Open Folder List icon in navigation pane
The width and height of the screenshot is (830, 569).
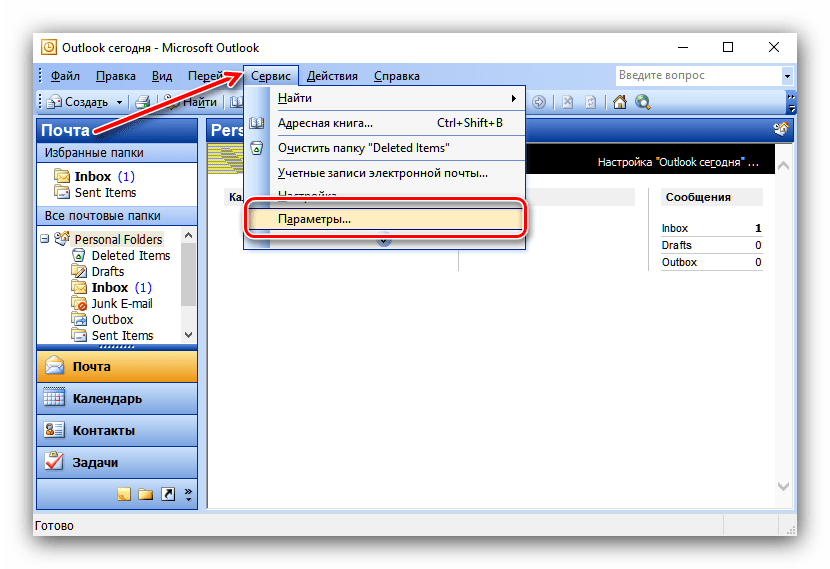point(145,494)
